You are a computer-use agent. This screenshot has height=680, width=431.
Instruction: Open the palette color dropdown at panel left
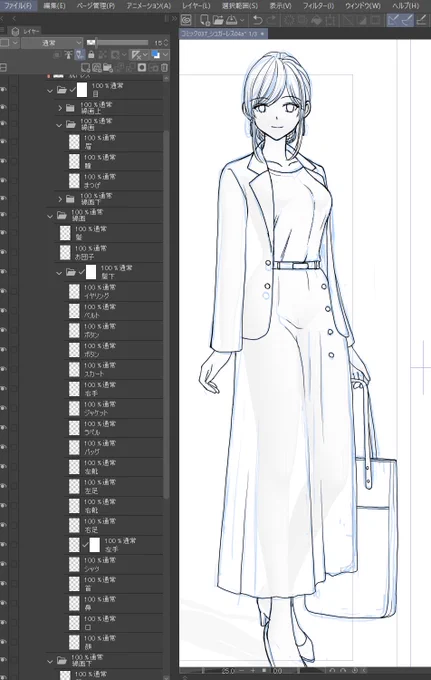pyautogui.click(x=16, y=43)
